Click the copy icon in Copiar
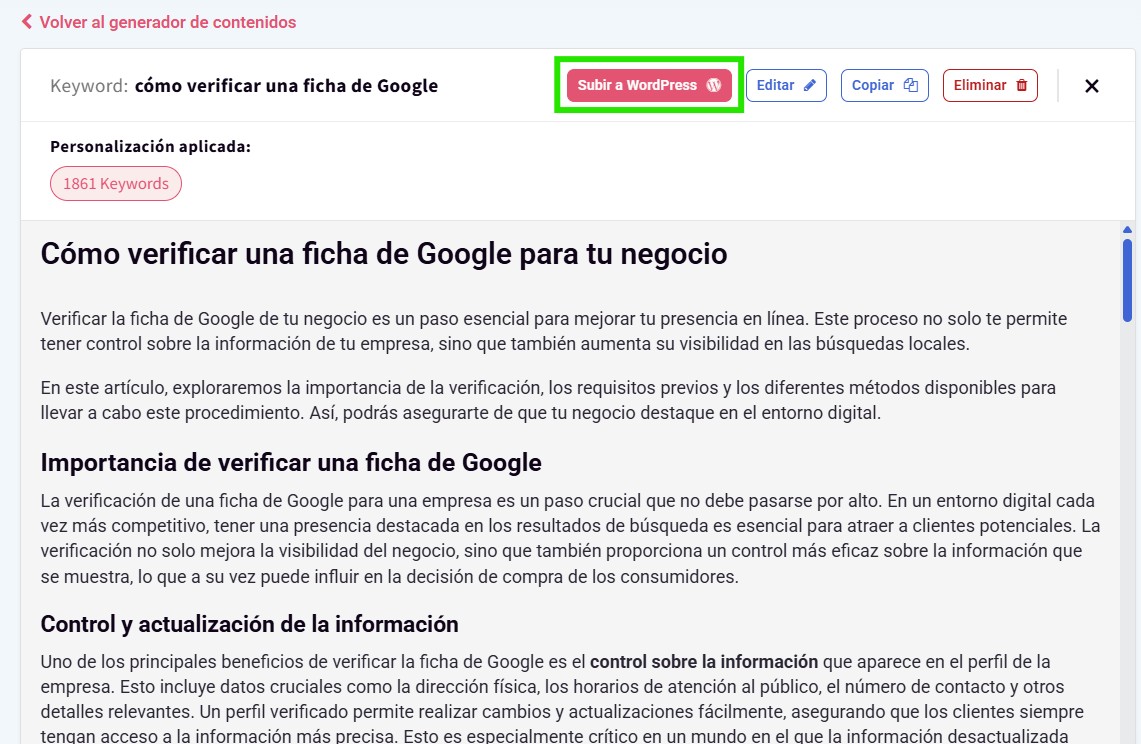This screenshot has height=744, width=1141. (910, 85)
